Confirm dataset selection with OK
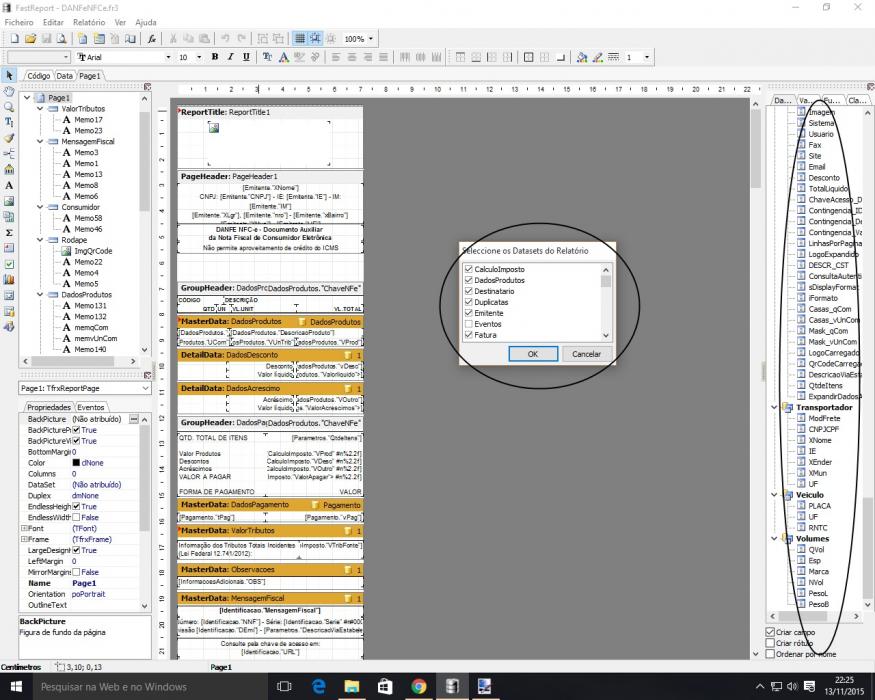This screenshot has width=875, height=700. 533,354
